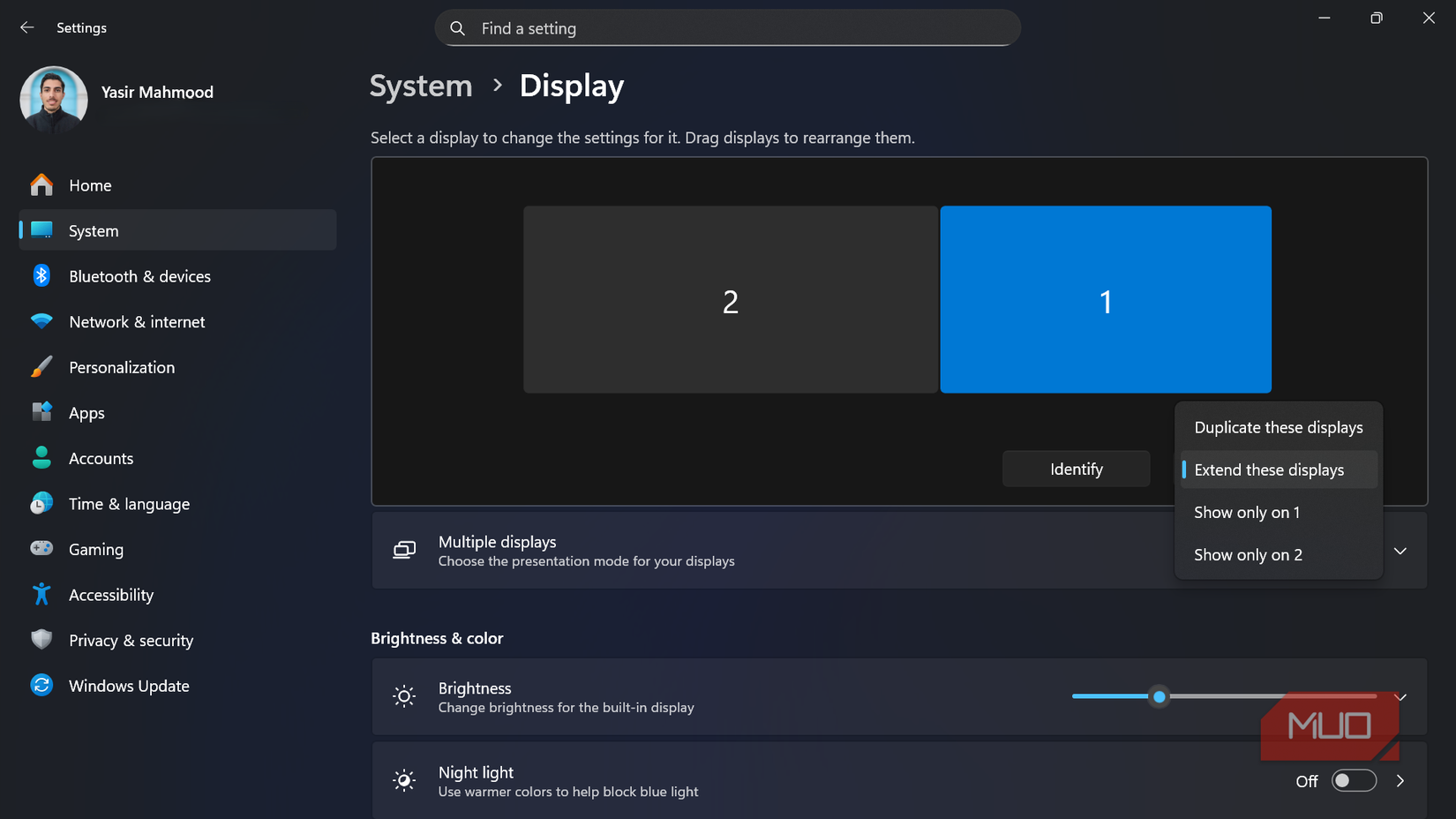
Task: Open Night light detail settings arrow
Action: pyautogui.click(x=1400, y=781)
